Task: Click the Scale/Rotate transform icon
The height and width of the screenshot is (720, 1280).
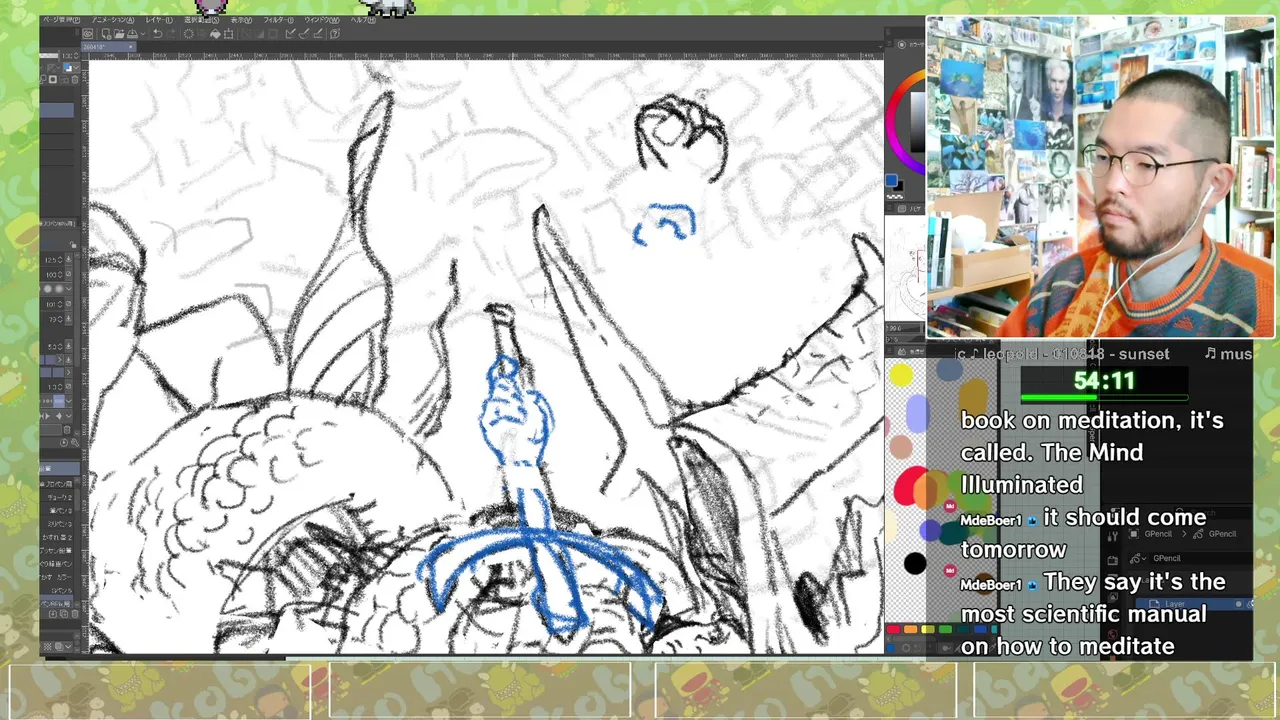Action: click(228, 34)
